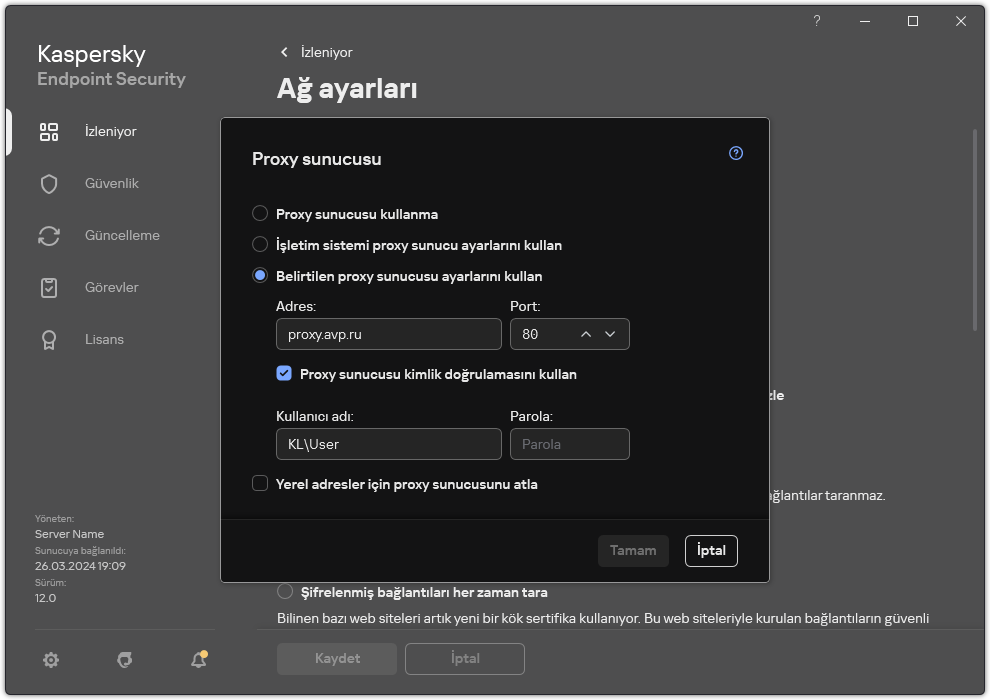Click the Parola password field

pos(570,444)
